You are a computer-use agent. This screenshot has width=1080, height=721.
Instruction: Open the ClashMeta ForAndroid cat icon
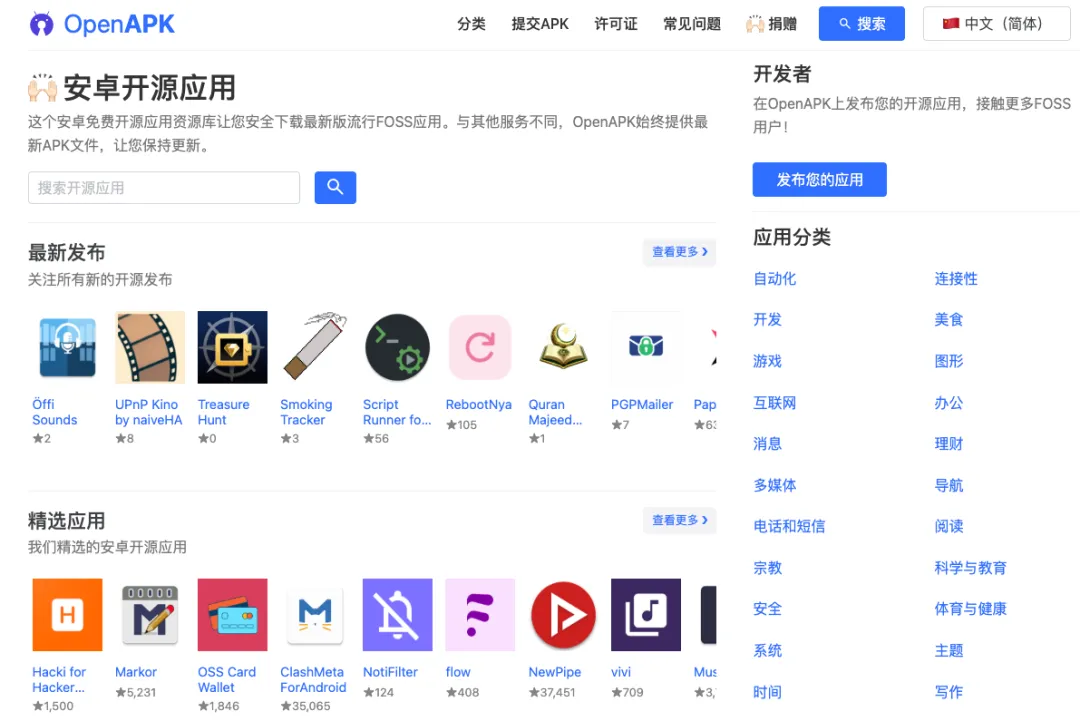coord(315,614)
